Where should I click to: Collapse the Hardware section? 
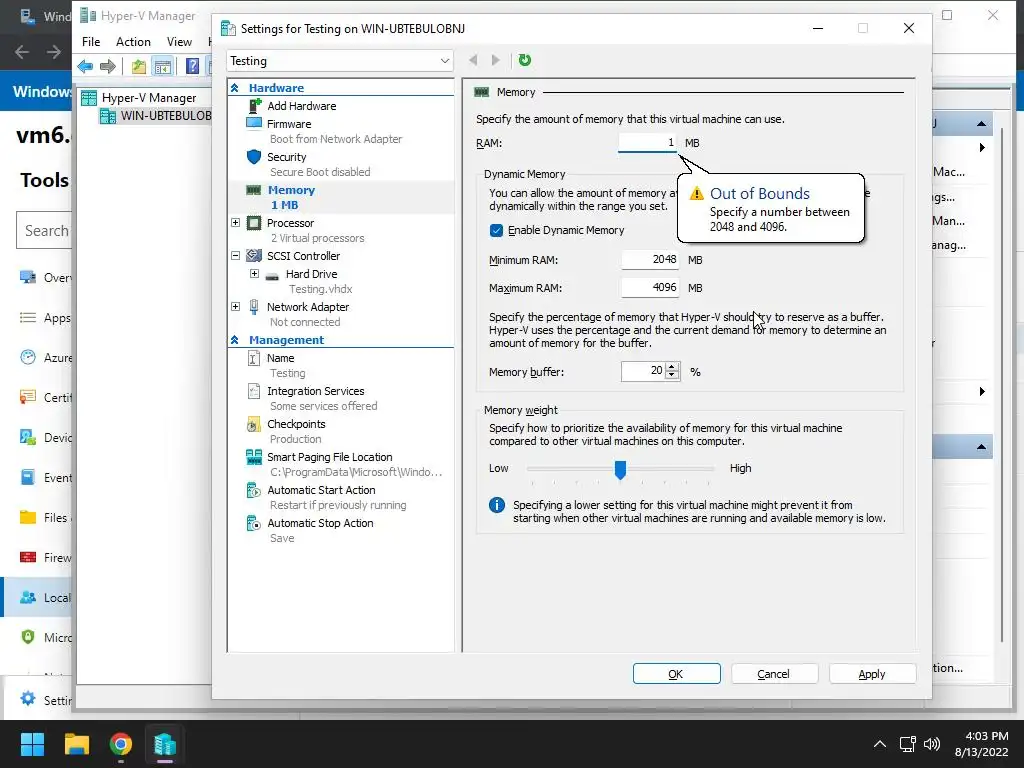235,88
